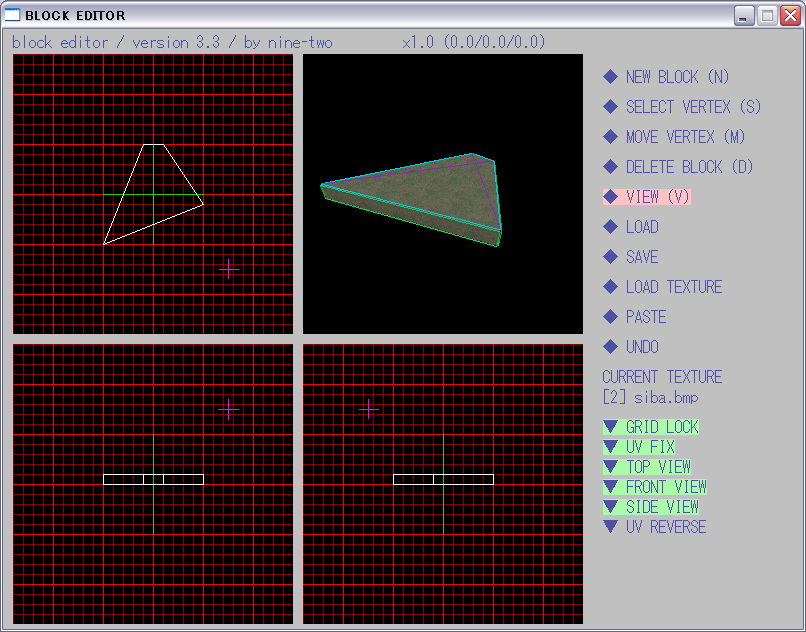Choose the PASTE menu entry

pyautogui.click(x=645, y=317)
